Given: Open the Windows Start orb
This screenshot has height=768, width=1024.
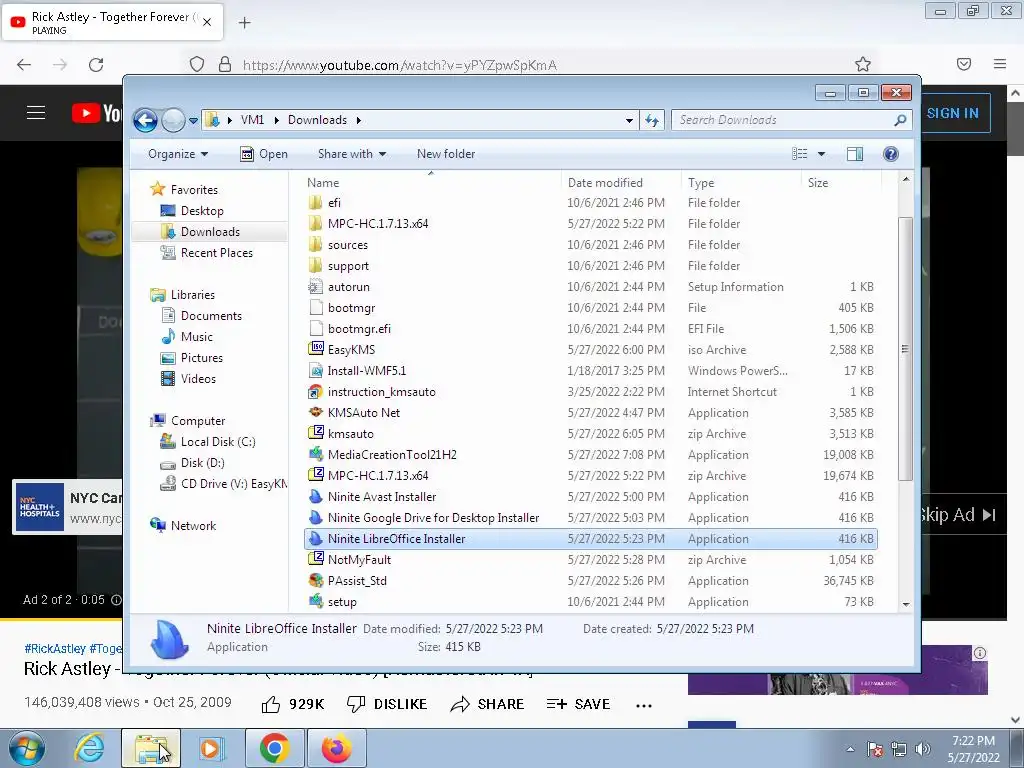Looking at the screenshot, I should [x=26, y=748].
